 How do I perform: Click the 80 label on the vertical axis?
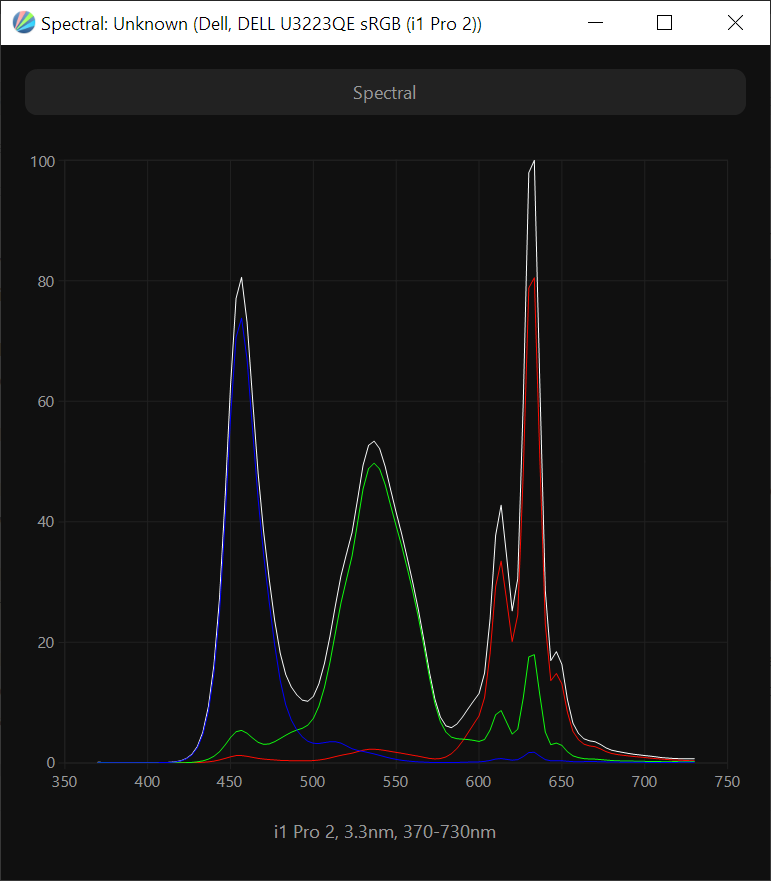pyautogui.click(x=45, y=281)
